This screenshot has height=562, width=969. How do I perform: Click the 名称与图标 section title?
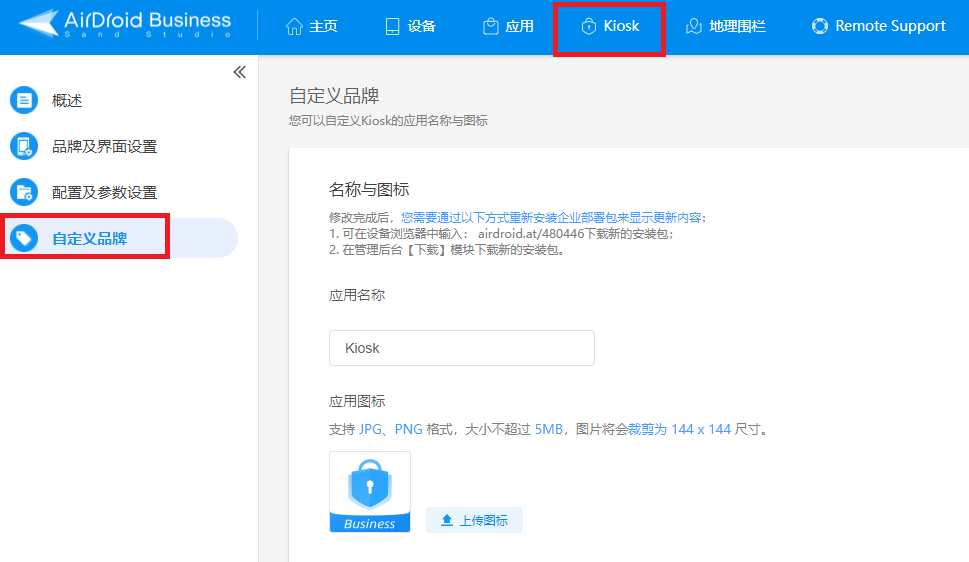(x=369, y=190)
